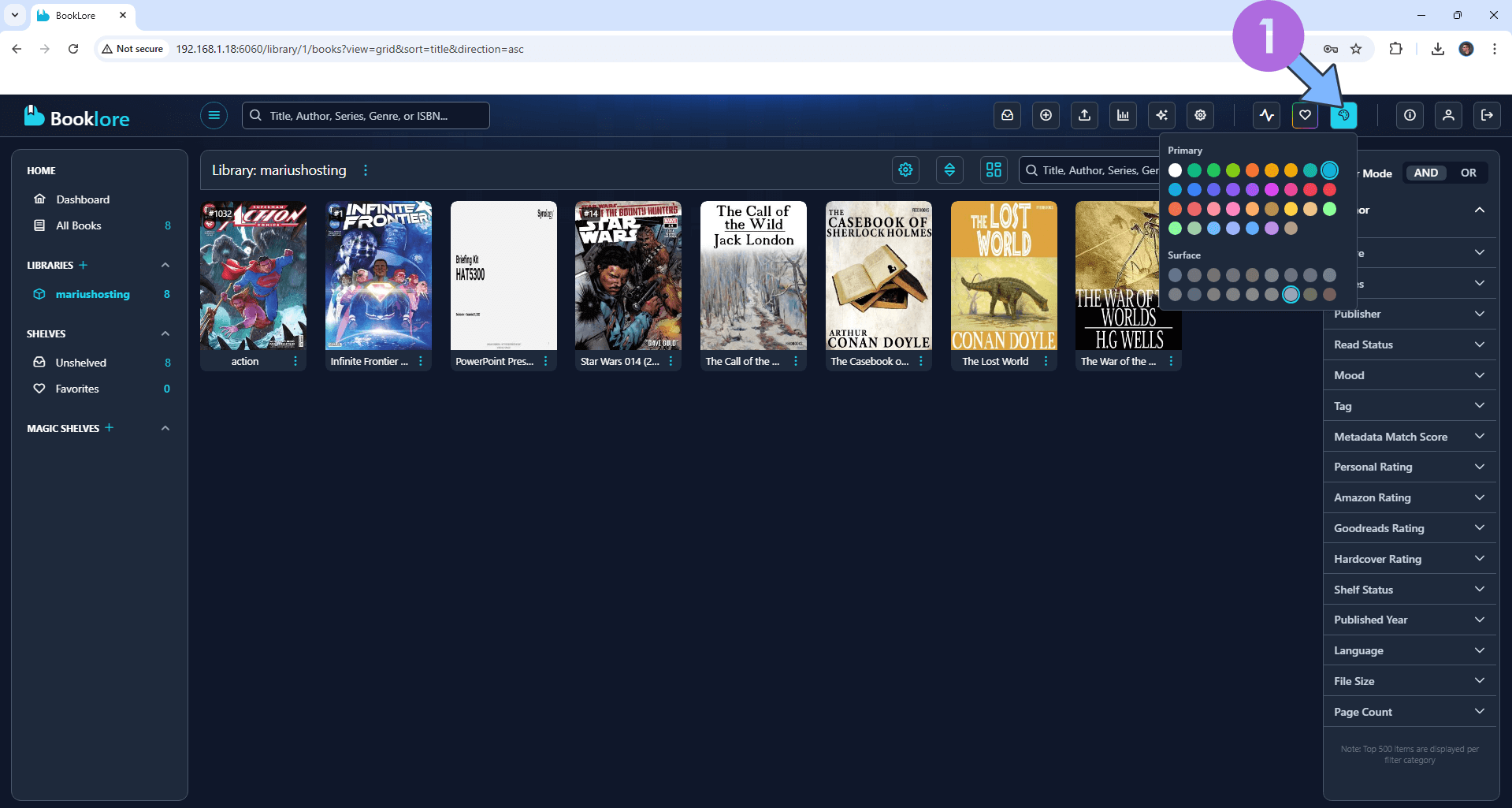
Task: Go to the Dashboard link
Action: click(82, 199)
